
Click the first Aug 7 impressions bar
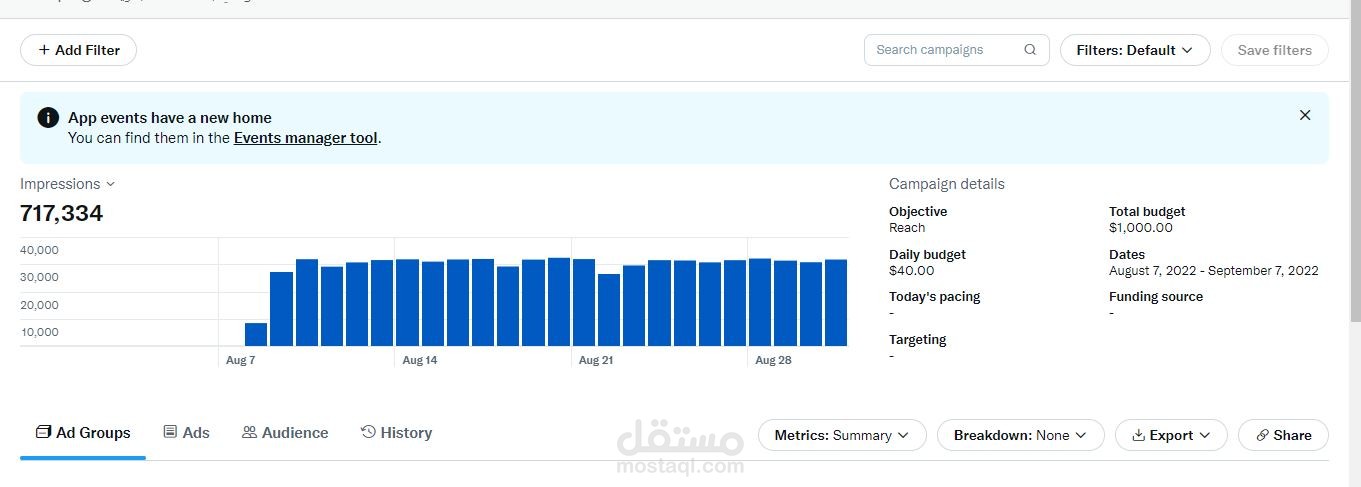(x=256, y=334)
